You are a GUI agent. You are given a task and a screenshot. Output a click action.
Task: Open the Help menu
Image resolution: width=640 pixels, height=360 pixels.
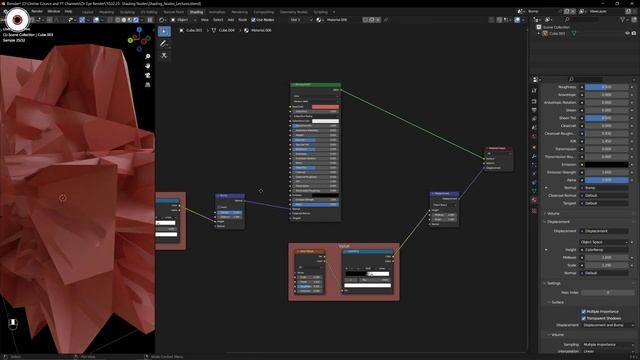click(68, 11)
